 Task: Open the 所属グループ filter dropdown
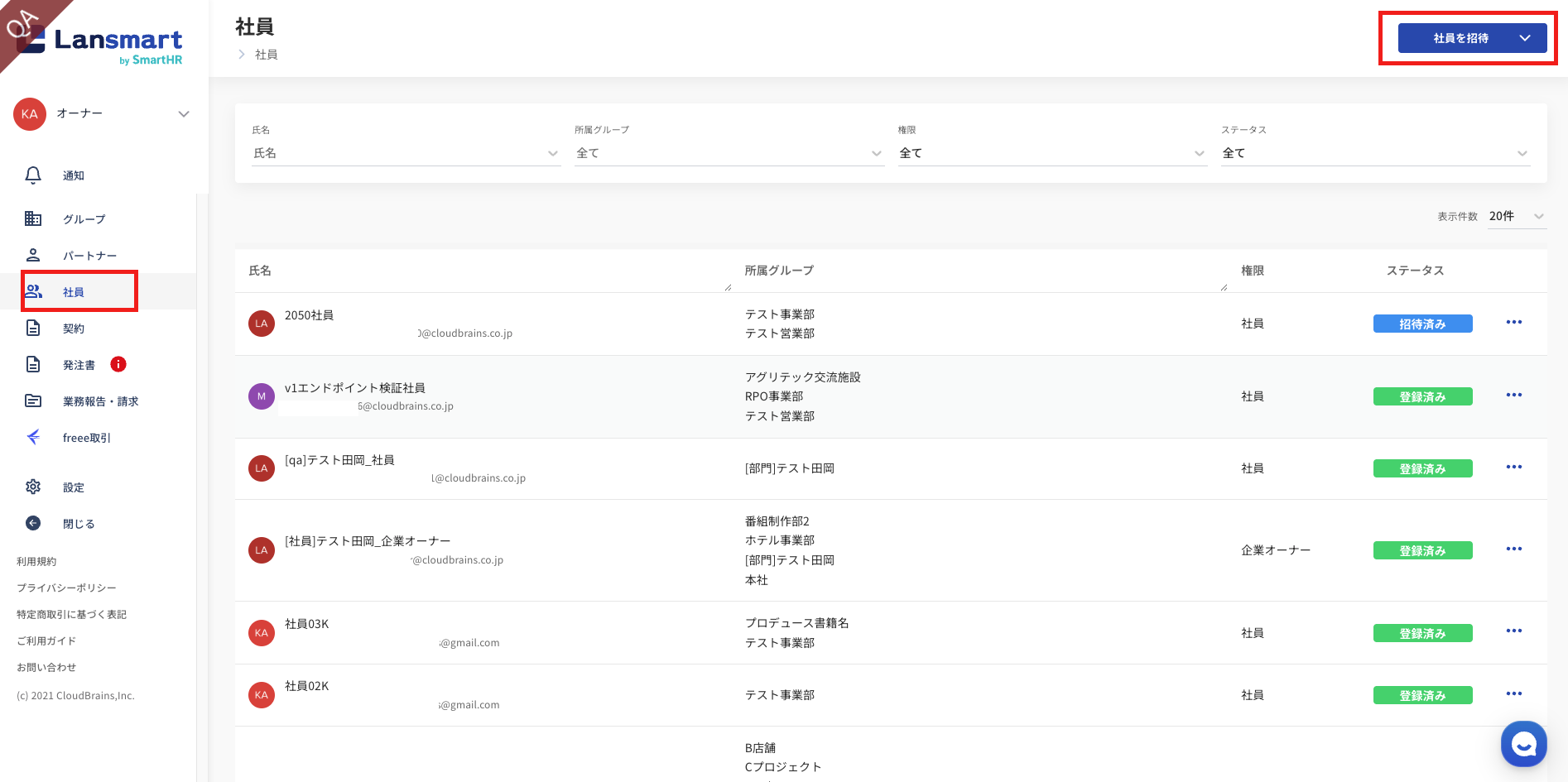(x=729, y=153)
